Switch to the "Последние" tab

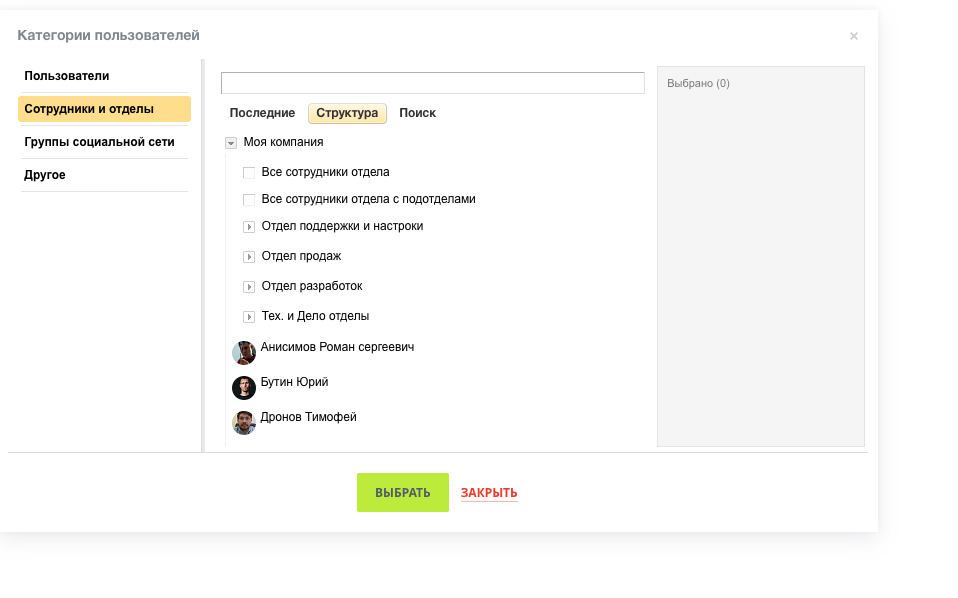tap(262, 113)
